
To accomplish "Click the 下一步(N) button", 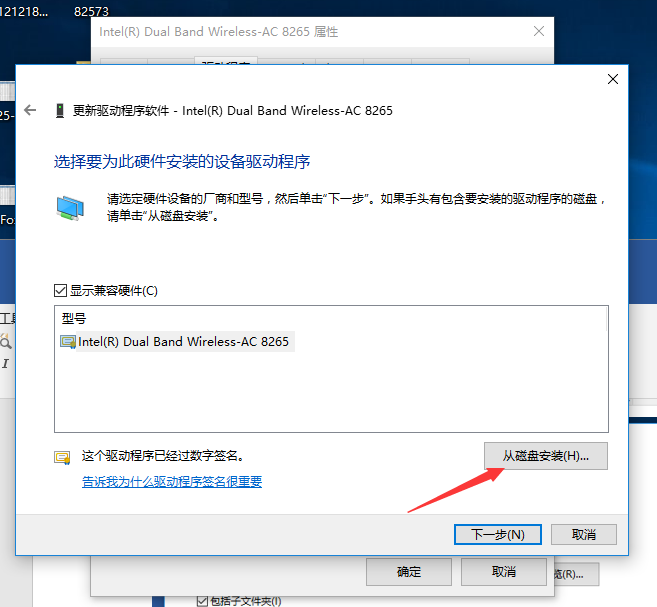I will [498, 535].
